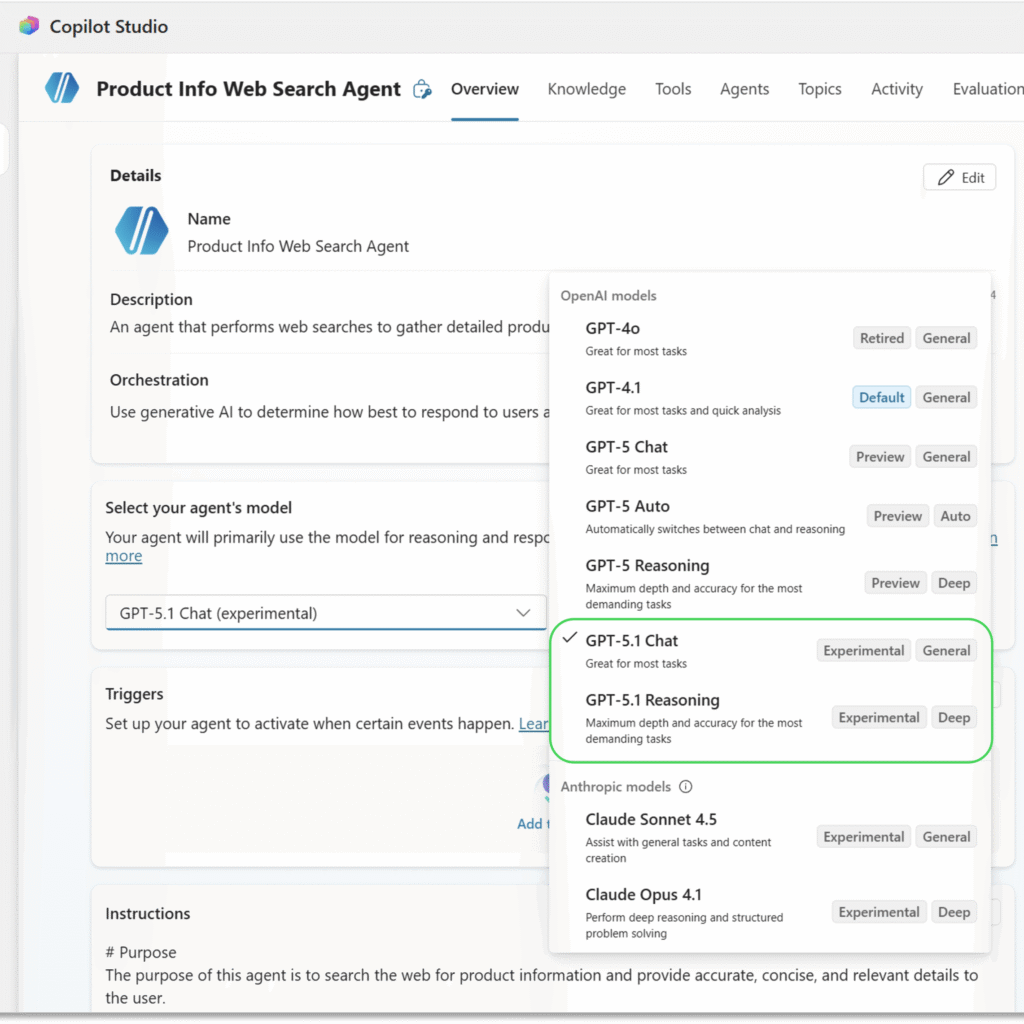Click the 'OpenAI models' group header
This screenshot has height=1024, width=1024.
pos(608,296)
